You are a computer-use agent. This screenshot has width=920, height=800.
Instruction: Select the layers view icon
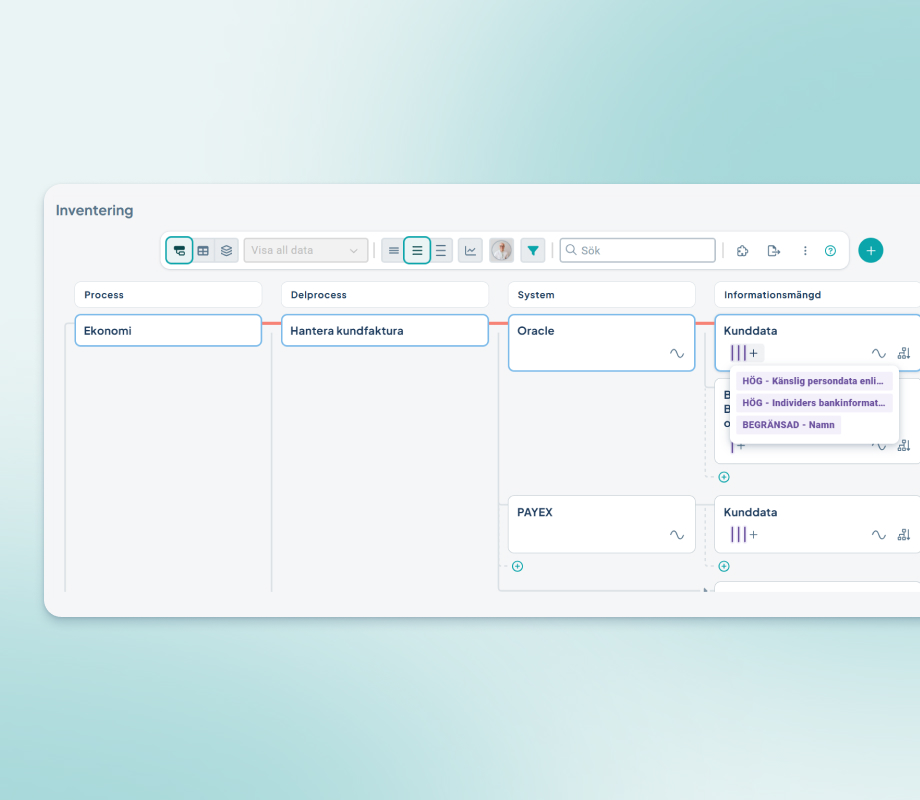point(227,250)
